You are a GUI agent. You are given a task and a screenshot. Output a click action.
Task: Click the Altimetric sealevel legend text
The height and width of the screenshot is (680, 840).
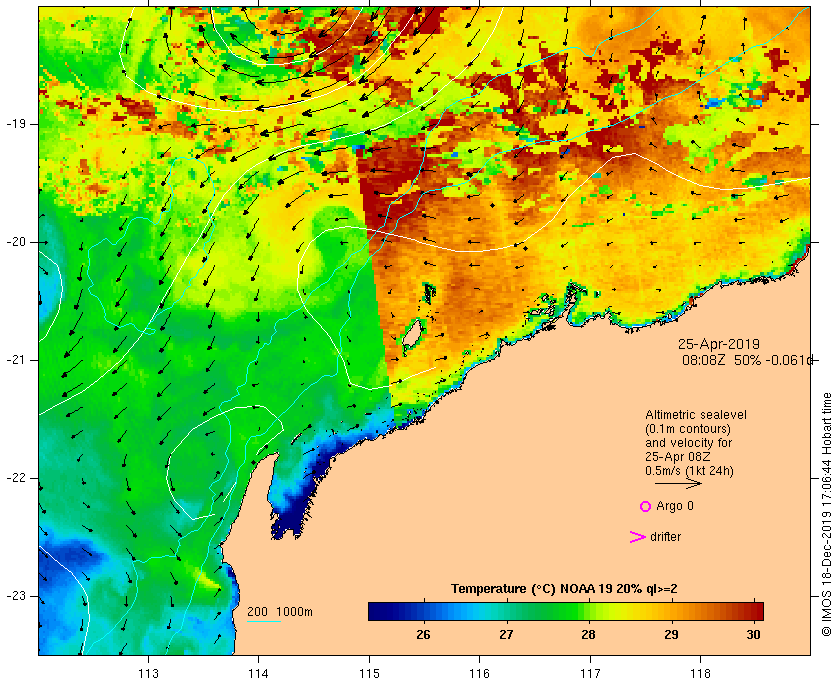695,415
